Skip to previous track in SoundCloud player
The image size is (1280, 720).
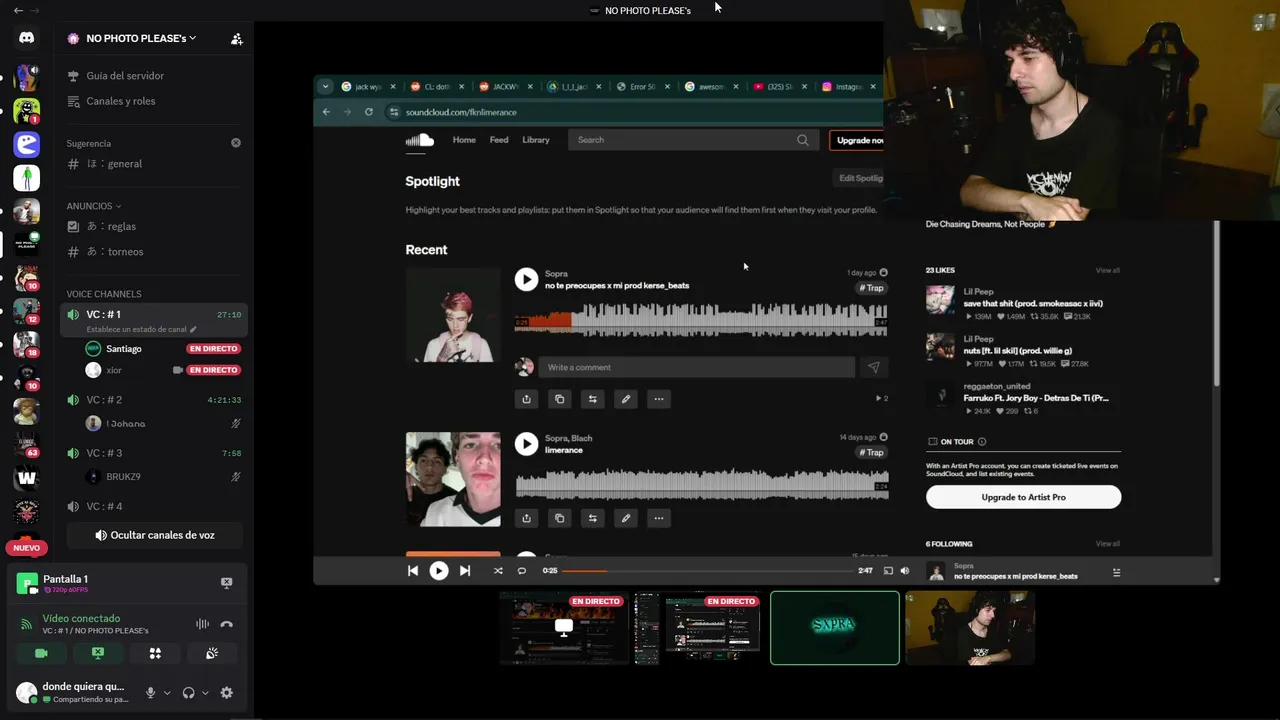click(413, 571)
